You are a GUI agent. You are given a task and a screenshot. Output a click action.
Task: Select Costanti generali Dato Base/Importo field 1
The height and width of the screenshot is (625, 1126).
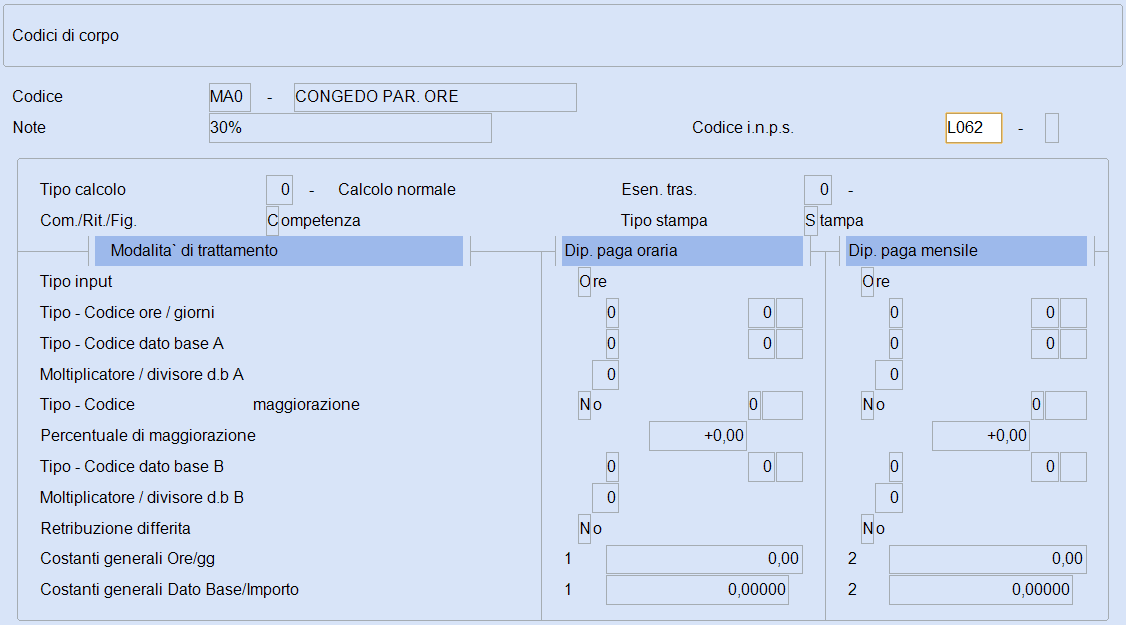(697, 590)
